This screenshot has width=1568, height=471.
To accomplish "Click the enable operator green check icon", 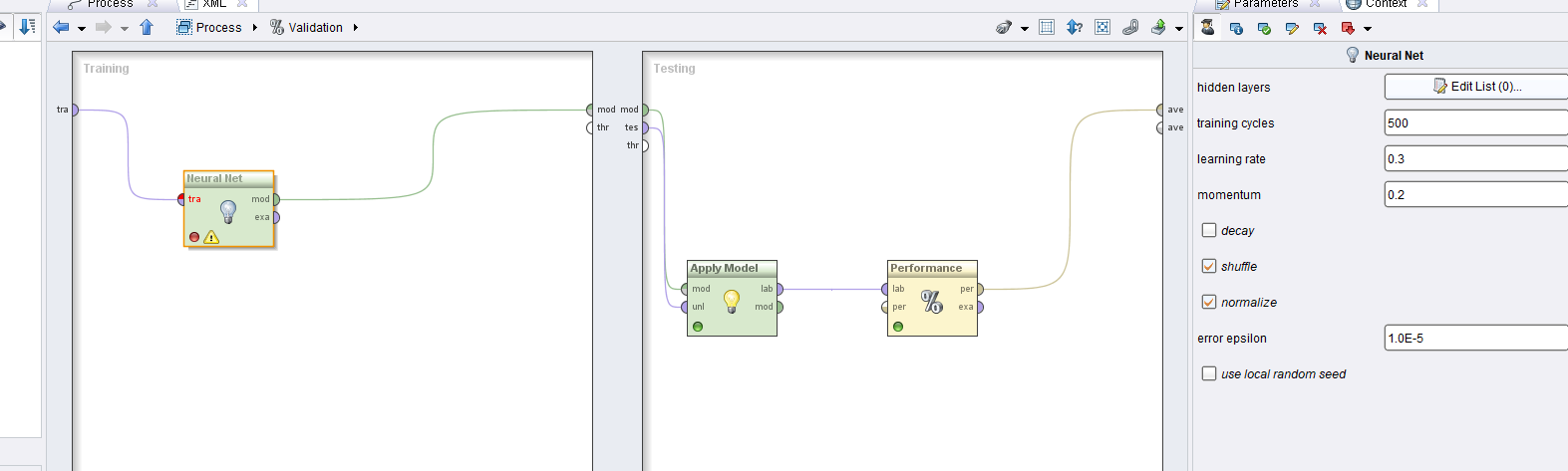I will coord(1264,28).
